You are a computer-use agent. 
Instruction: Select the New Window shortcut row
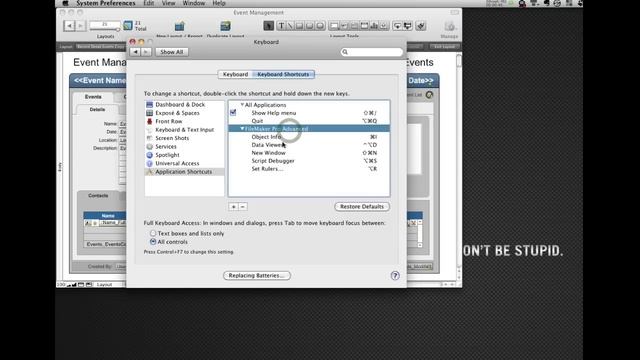(x=309, y=153)
